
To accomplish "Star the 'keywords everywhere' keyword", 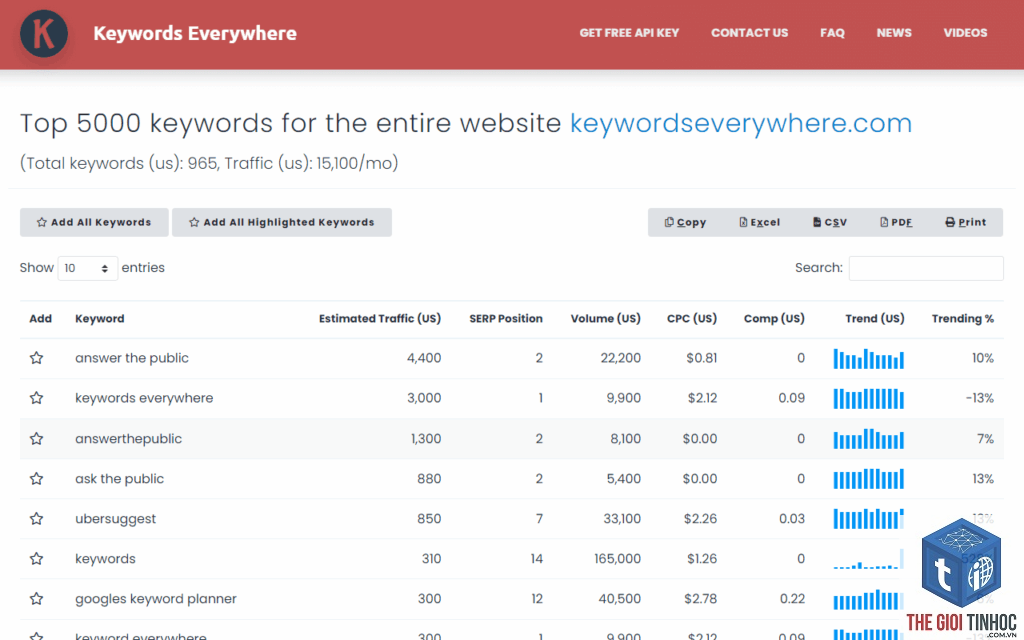I will click(37, 398).
